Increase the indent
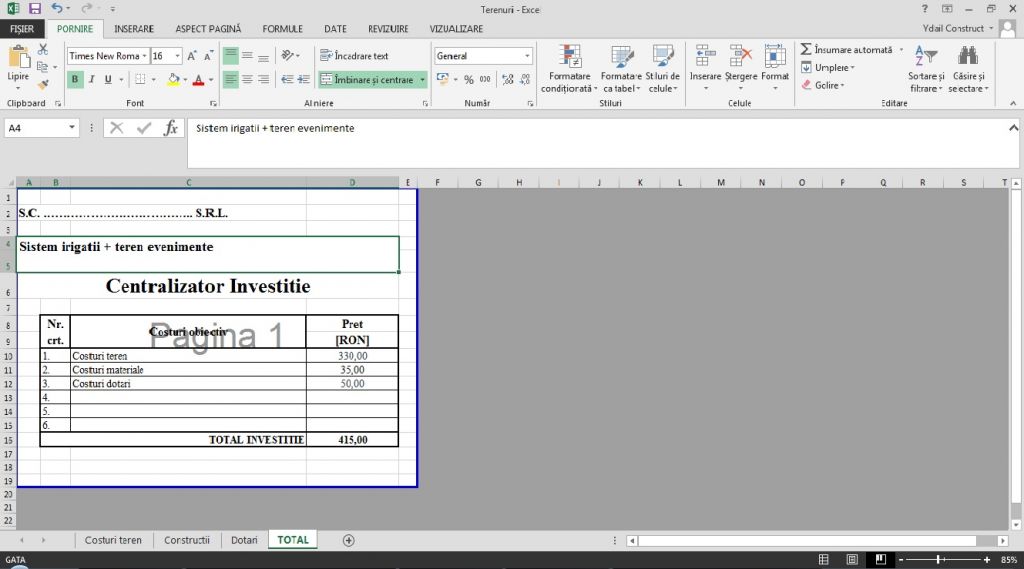This screenshot has height=569, width=1024. point(304,80)
